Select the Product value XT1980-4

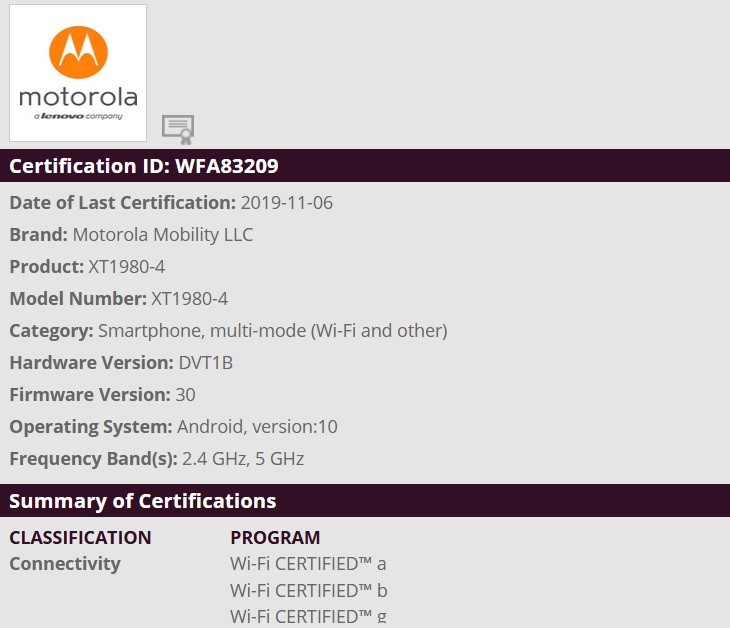pyautogui.click(x=127, y=267)
